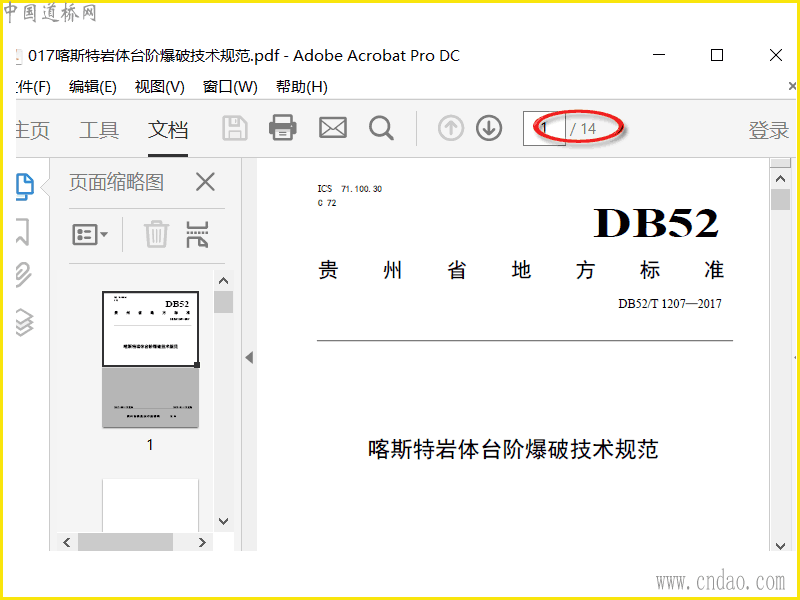Open the 窗口(W) menu

click(x=230, y=87)
